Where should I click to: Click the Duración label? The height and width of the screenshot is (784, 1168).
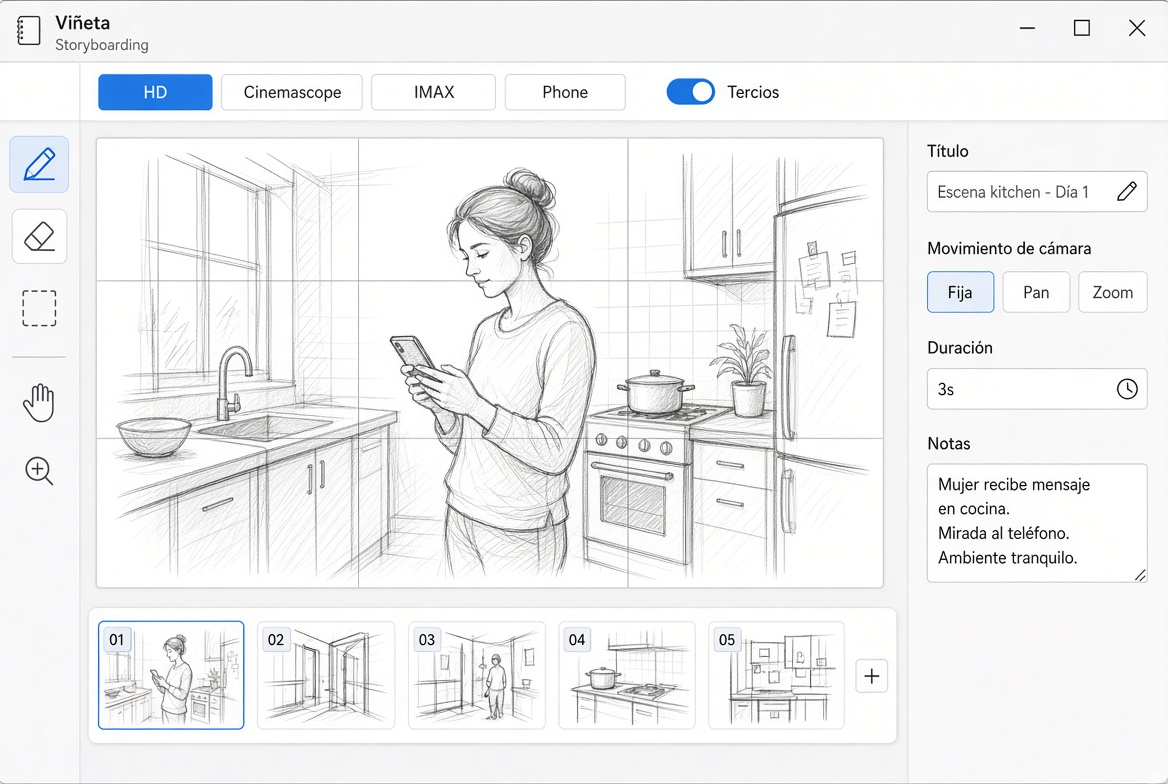959,348
